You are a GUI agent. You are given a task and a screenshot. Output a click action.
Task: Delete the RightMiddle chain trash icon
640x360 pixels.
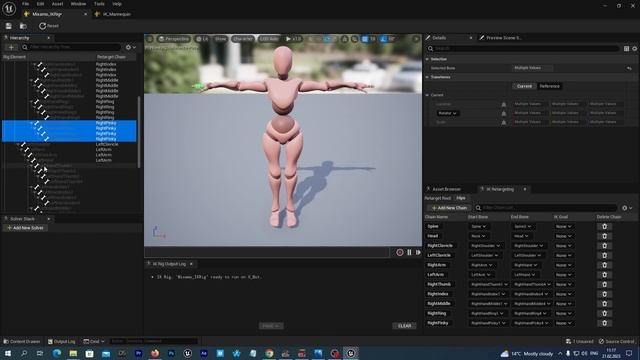pyautogui.click(x=604, y=304)
